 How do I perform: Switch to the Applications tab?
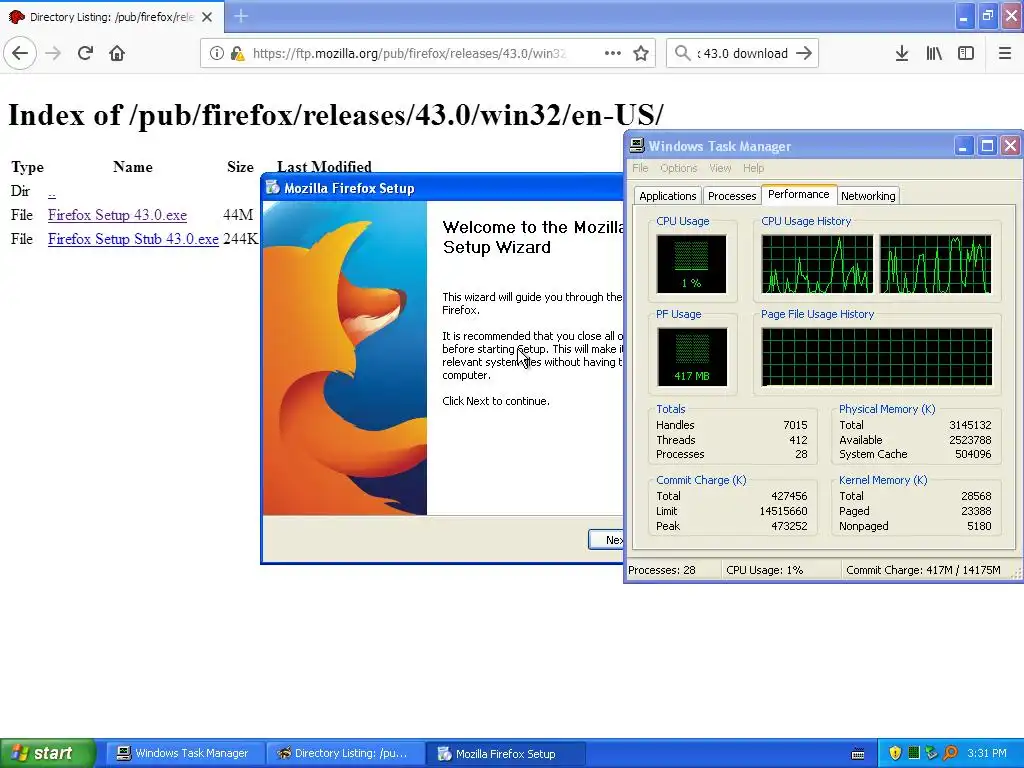667,196
